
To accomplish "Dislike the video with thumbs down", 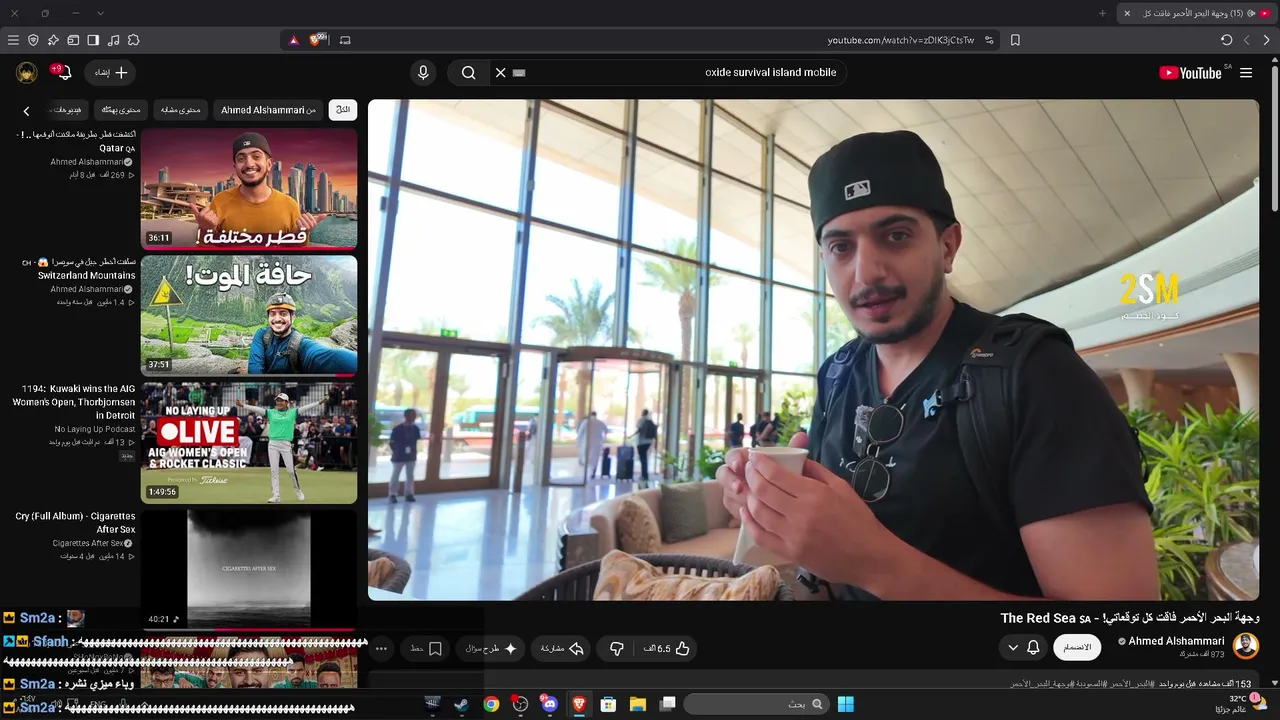I will click(x=617, y=649).
